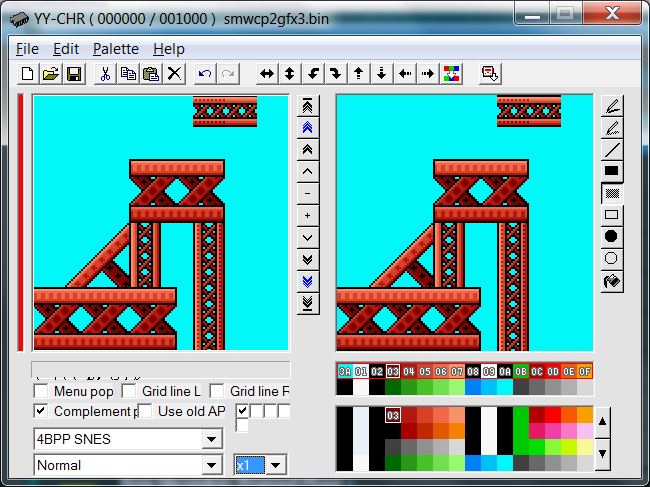This screenshot has height=487, width=650.
Task: Select the paint bucket fill tool
Action: point(612,282)
